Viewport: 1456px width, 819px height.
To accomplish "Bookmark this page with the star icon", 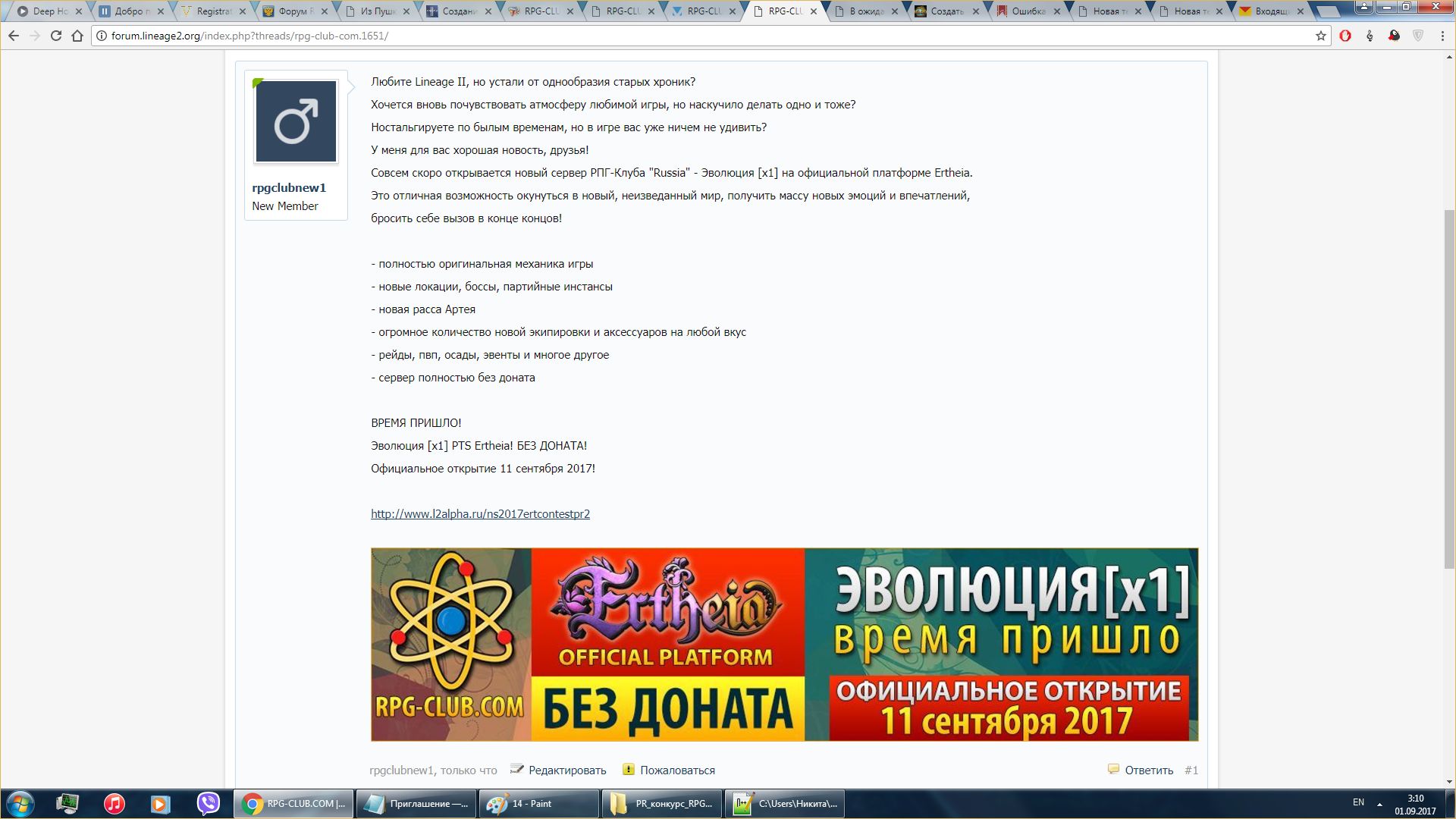I will (x=1321, y=36).
